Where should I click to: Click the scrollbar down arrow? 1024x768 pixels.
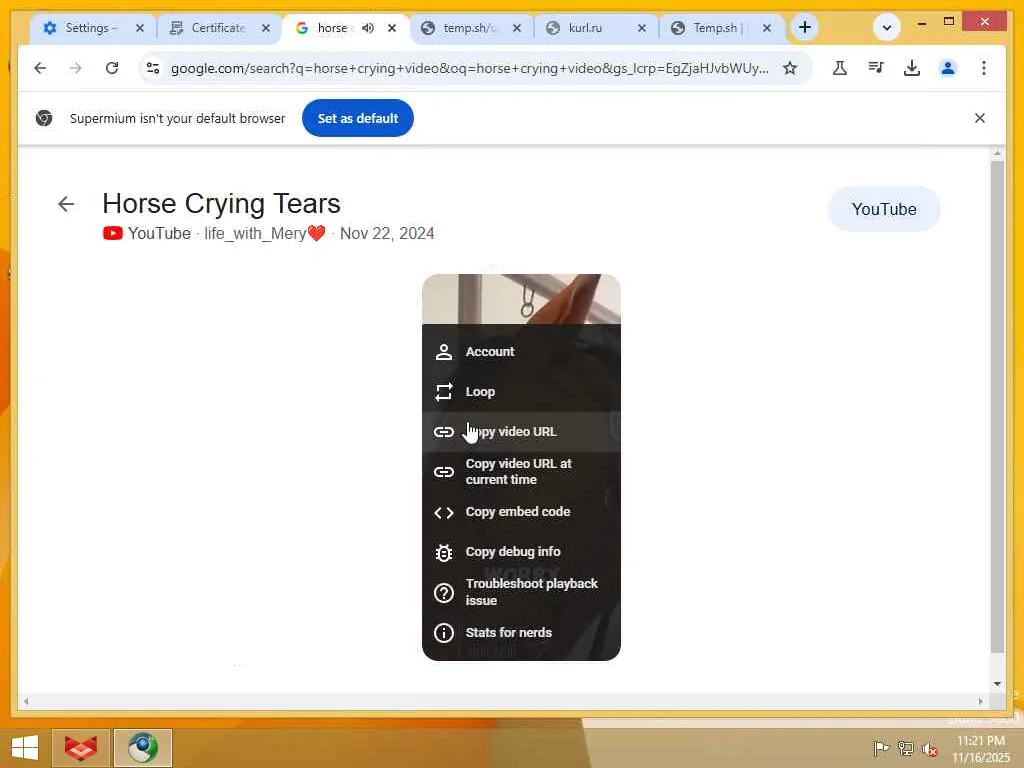tap(997, 684)
